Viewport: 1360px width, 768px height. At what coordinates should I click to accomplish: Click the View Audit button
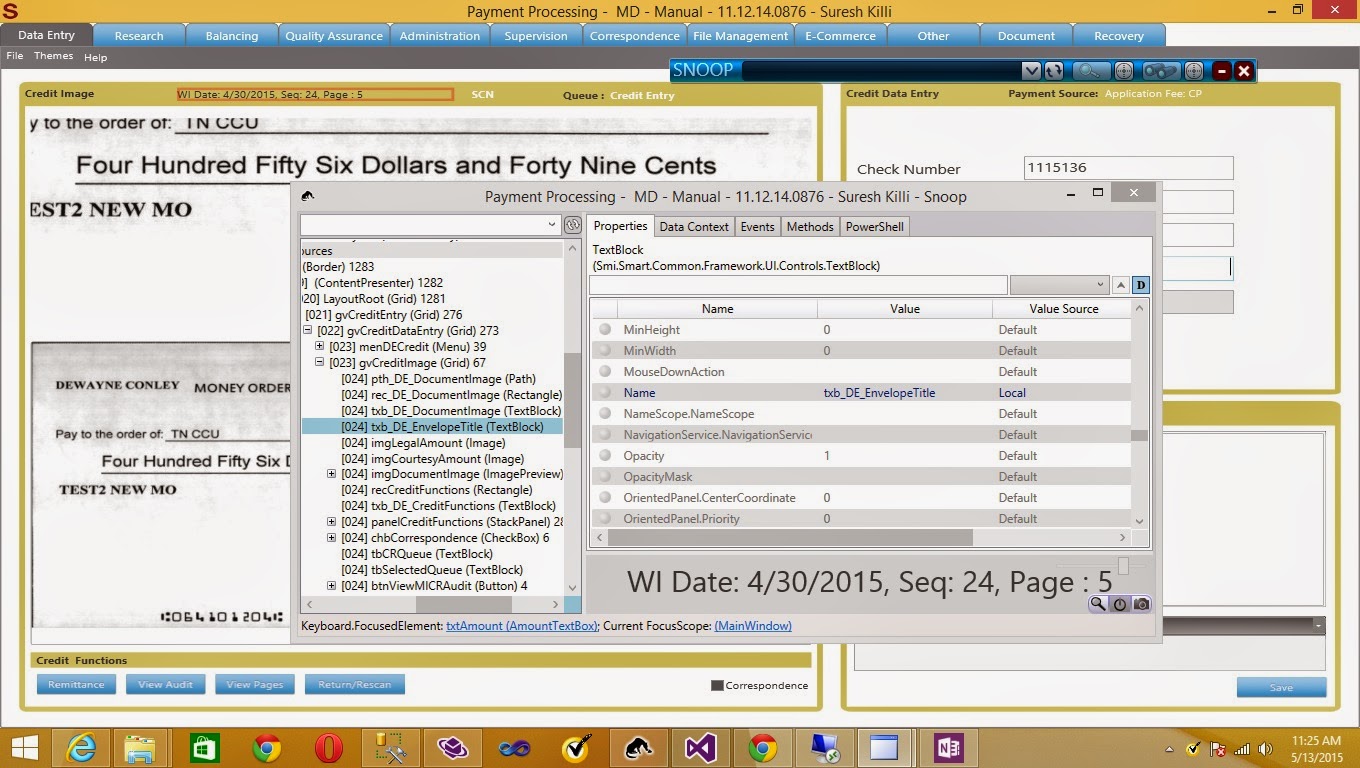pos(165,685)
